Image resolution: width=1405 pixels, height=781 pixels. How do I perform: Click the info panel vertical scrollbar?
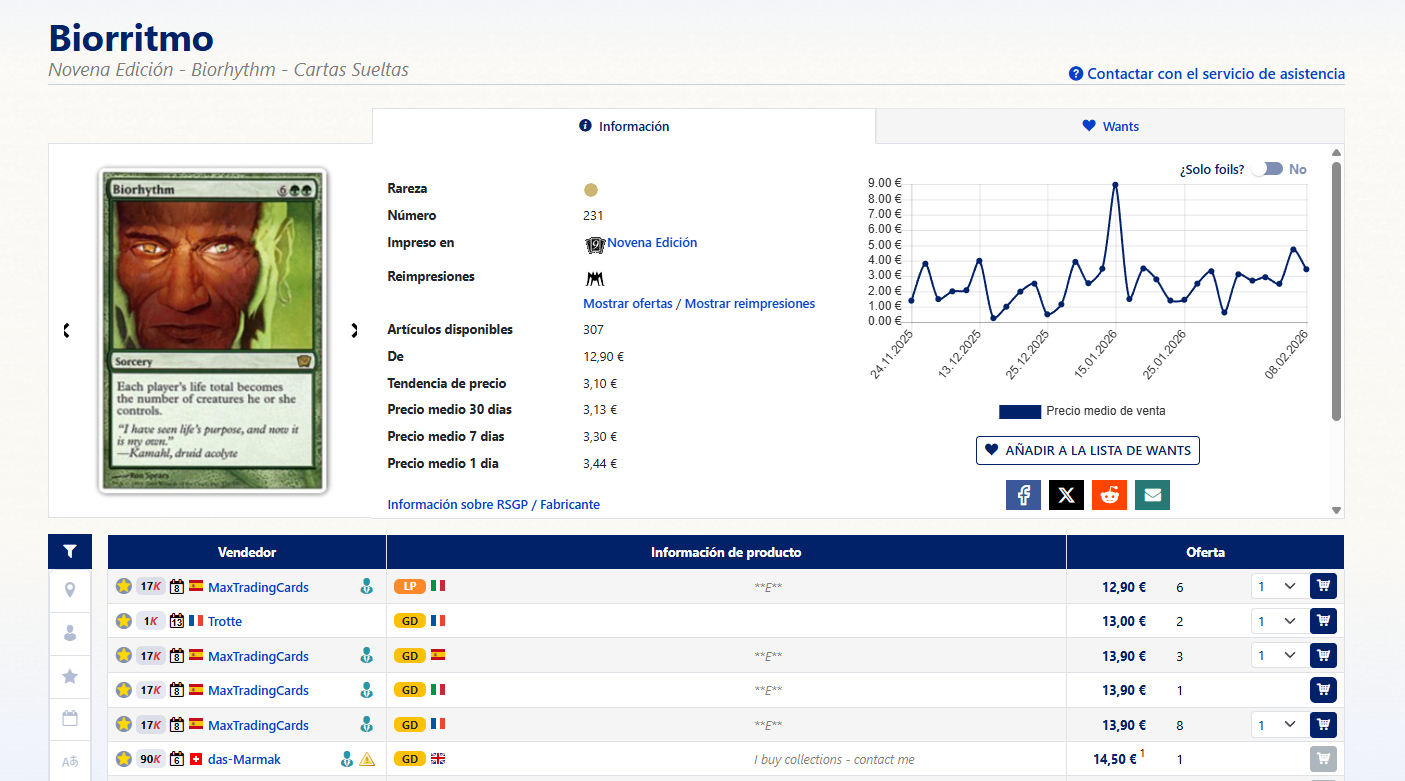1336,290
